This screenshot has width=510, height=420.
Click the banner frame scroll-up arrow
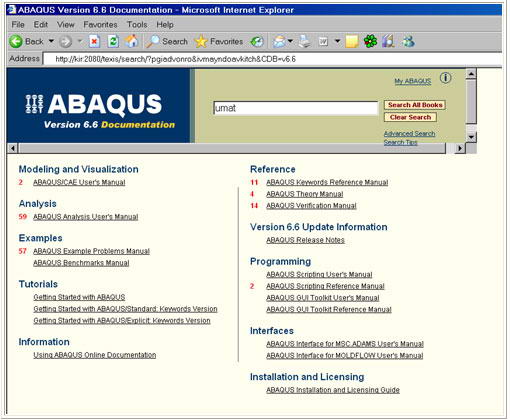click(471, 74)
